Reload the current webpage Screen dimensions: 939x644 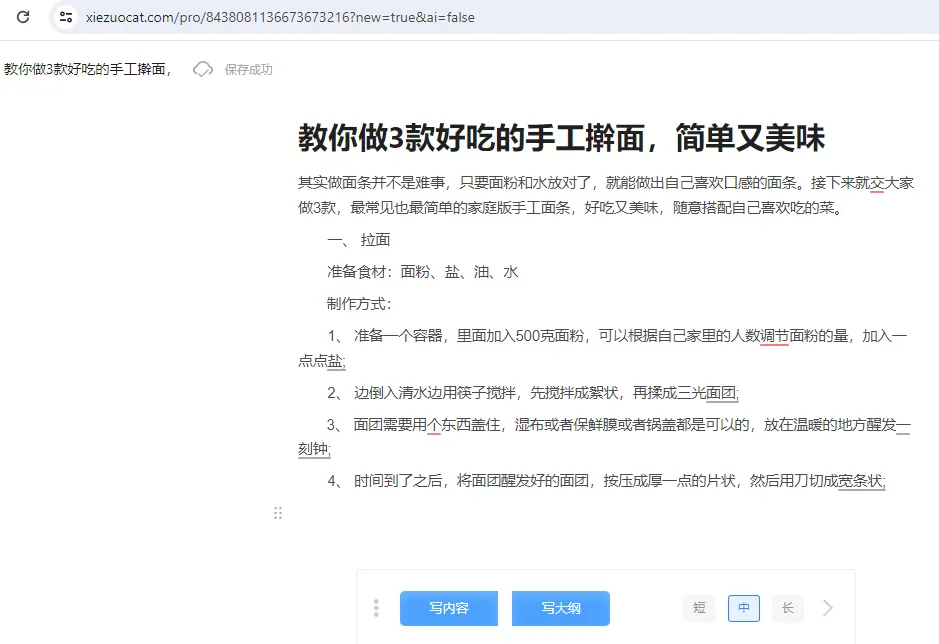[22, 17]
